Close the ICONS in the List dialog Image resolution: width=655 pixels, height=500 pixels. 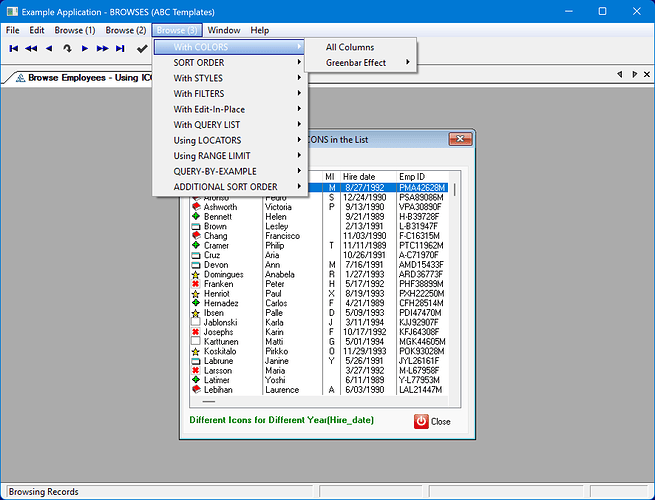[460, 139]
